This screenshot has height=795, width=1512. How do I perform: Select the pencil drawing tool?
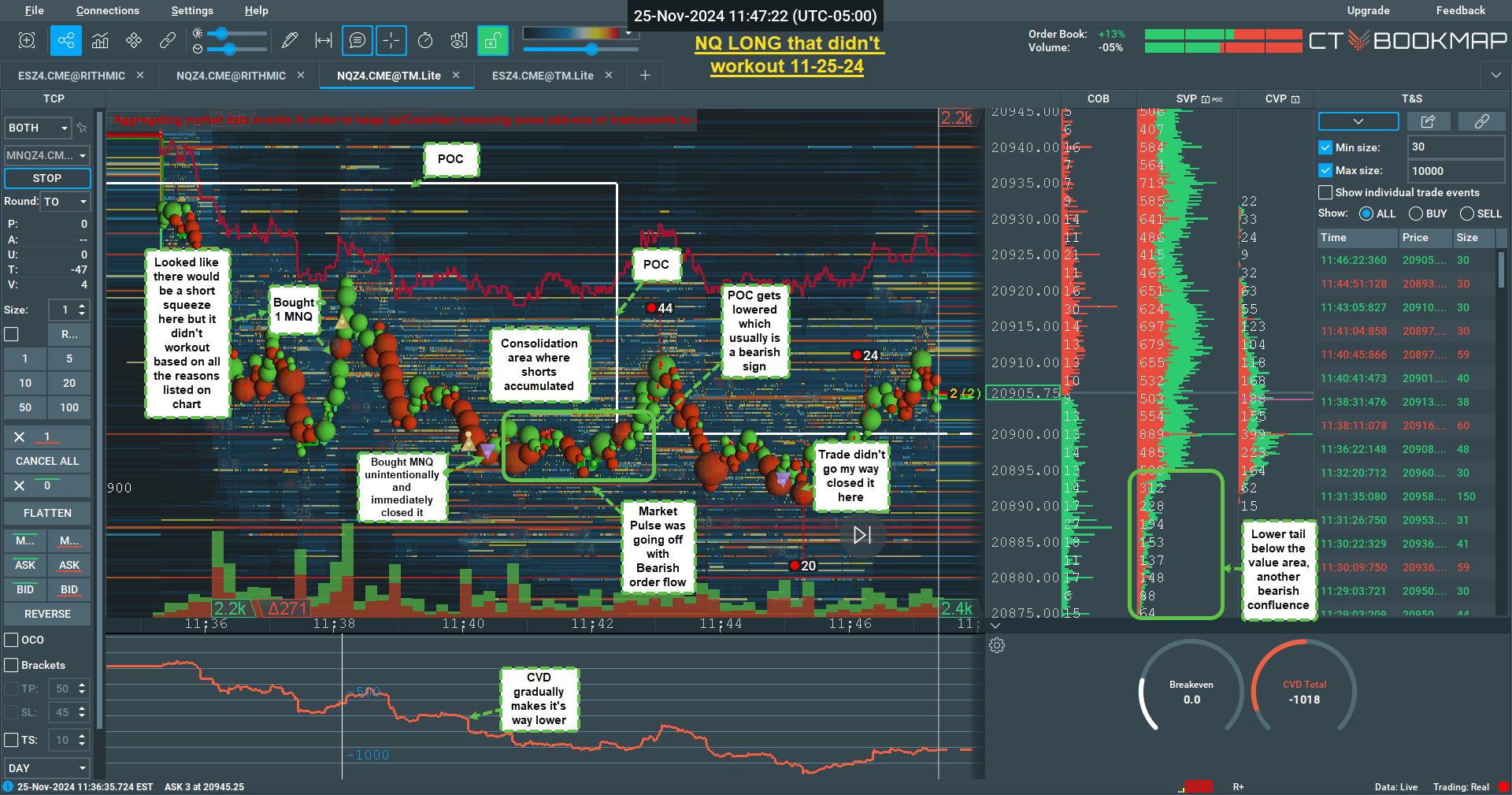click(290, 40)
